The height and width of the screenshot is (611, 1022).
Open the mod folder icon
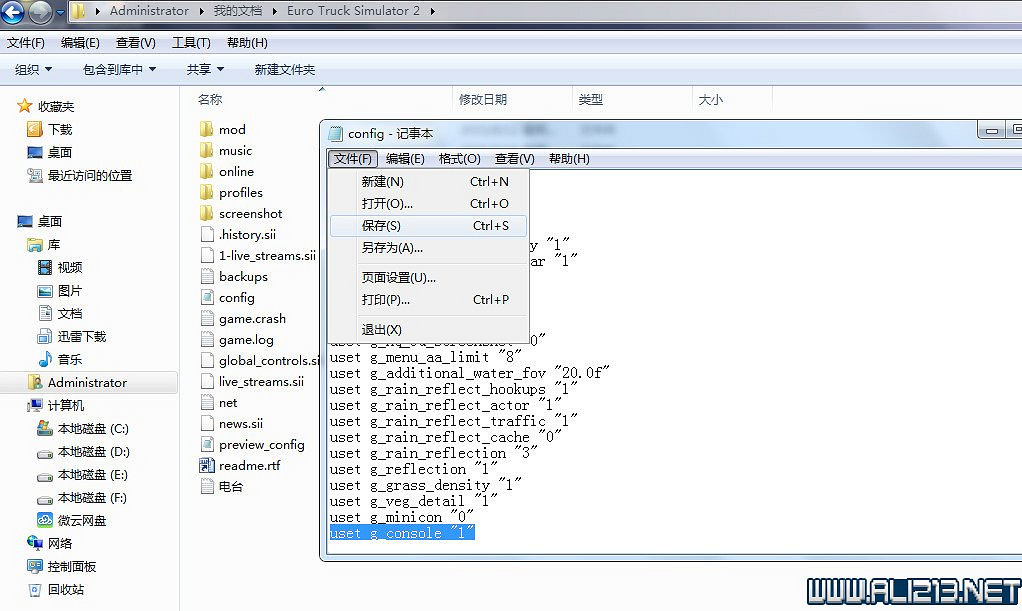(x=207, y=129)
